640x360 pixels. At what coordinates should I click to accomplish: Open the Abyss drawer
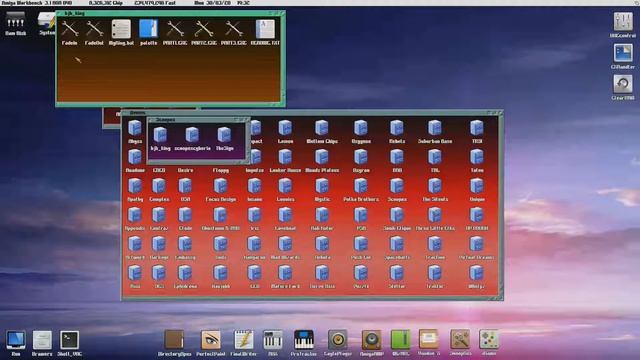click(135, 128)
